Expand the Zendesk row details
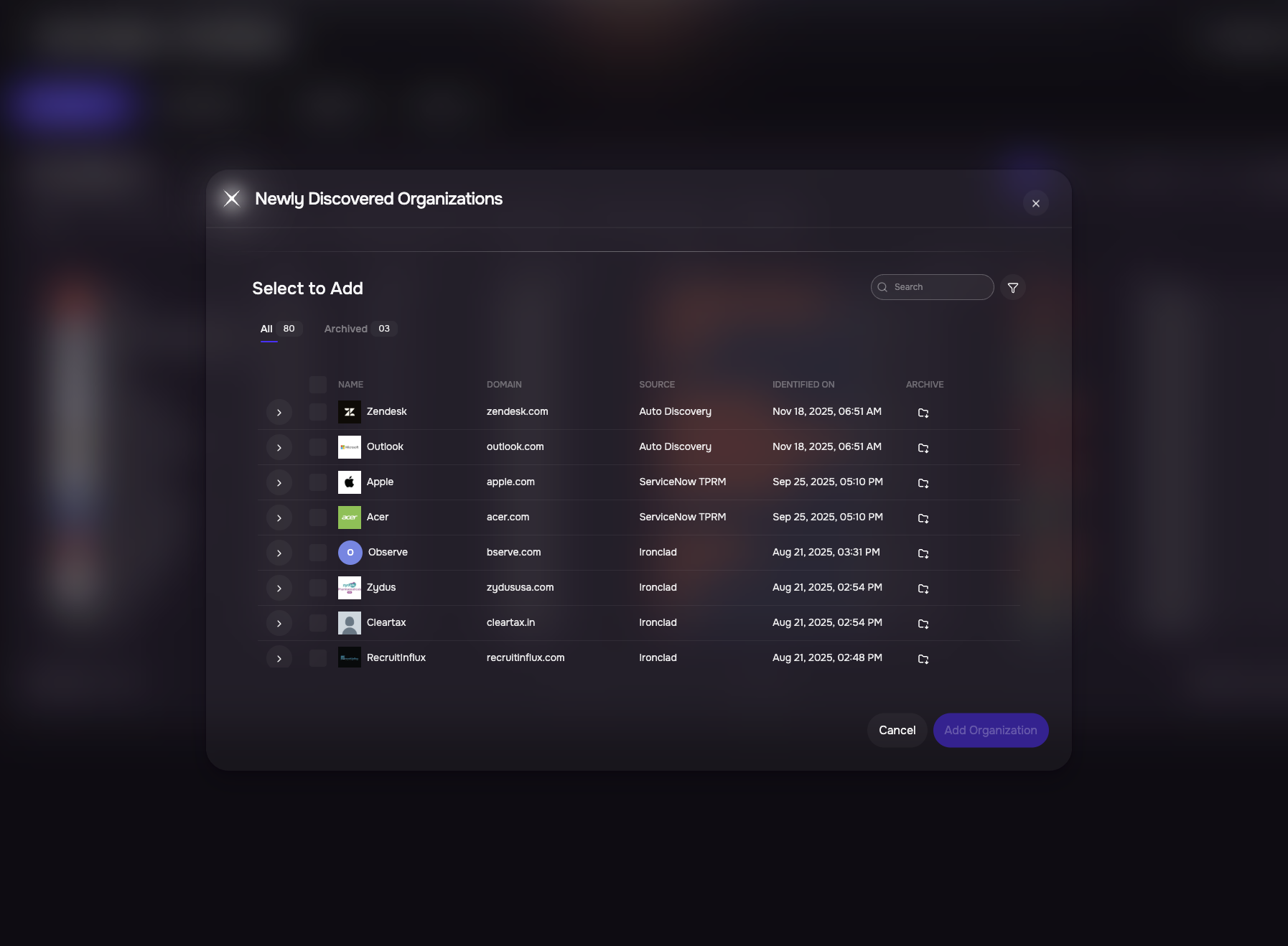The image size is (1288, 946). pos(279,413)
